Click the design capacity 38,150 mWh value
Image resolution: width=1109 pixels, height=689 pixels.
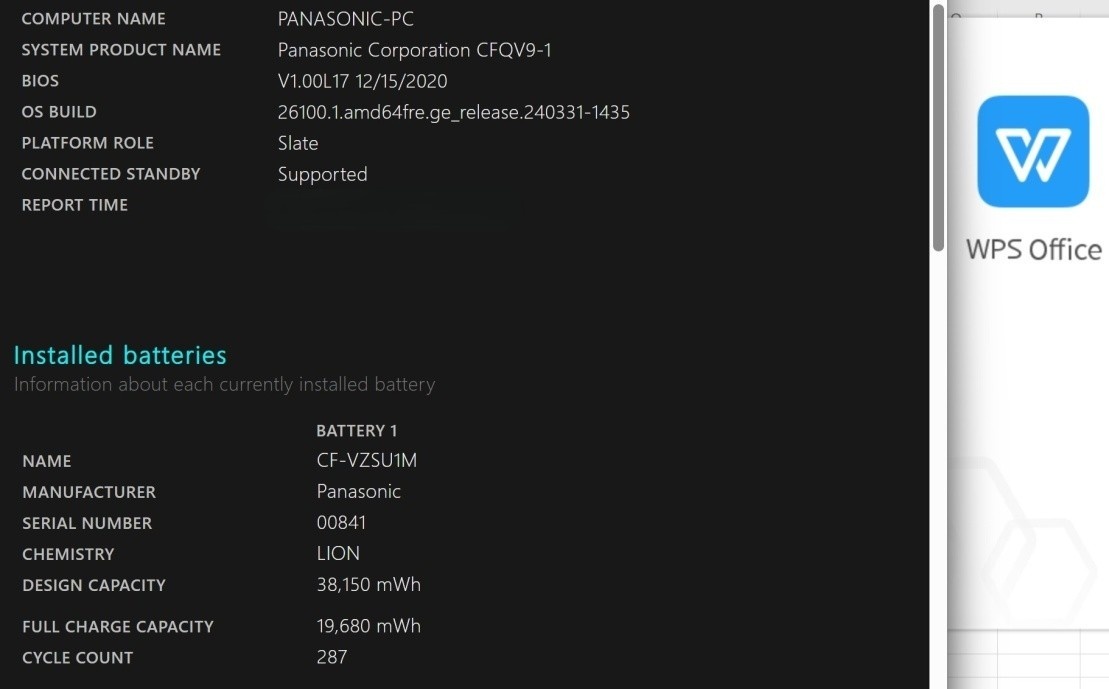368,585
